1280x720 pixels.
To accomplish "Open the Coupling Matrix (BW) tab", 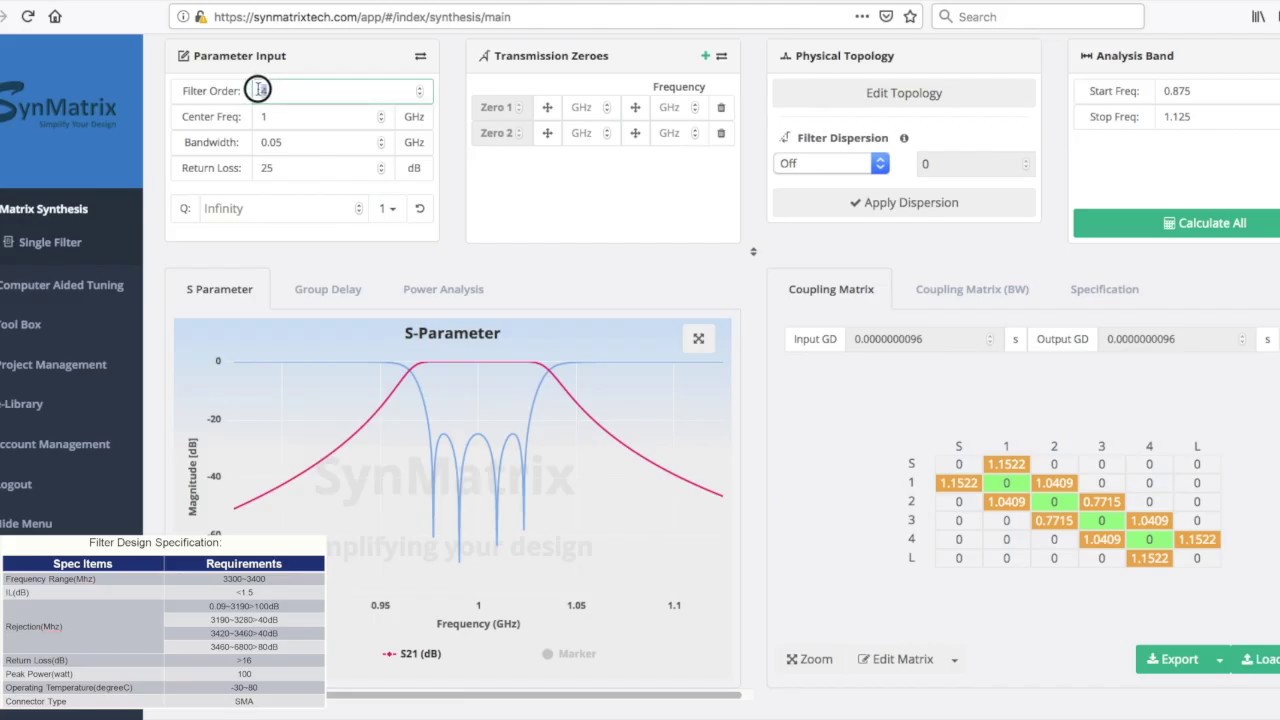I will pos(972,289).
